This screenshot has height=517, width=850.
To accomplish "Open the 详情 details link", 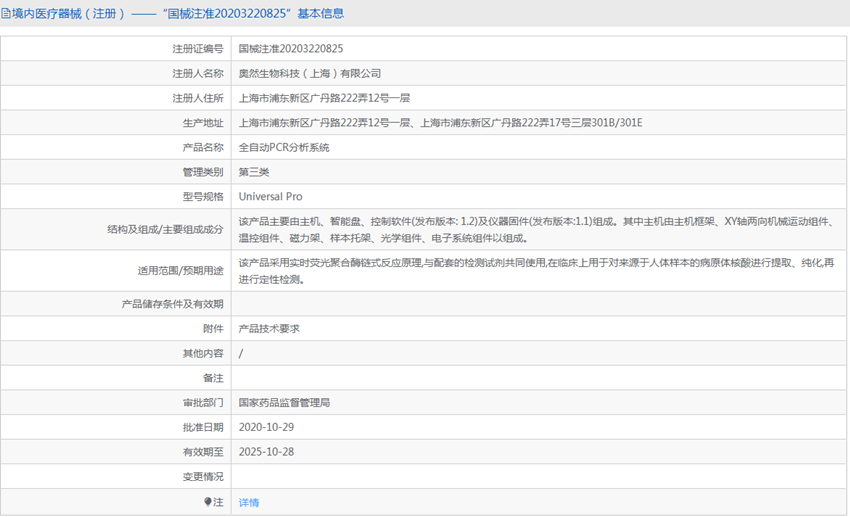I will click(x=249, y=502).
